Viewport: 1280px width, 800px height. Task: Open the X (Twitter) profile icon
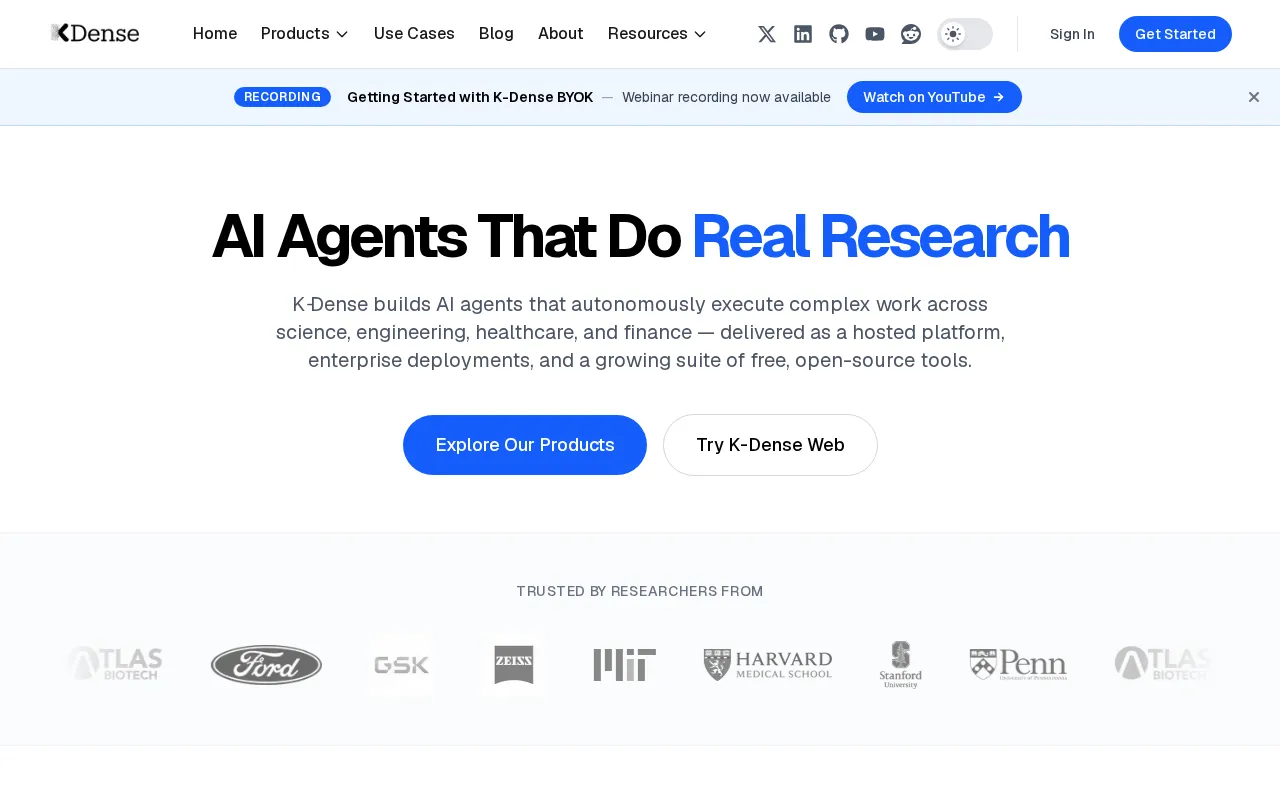767,34
